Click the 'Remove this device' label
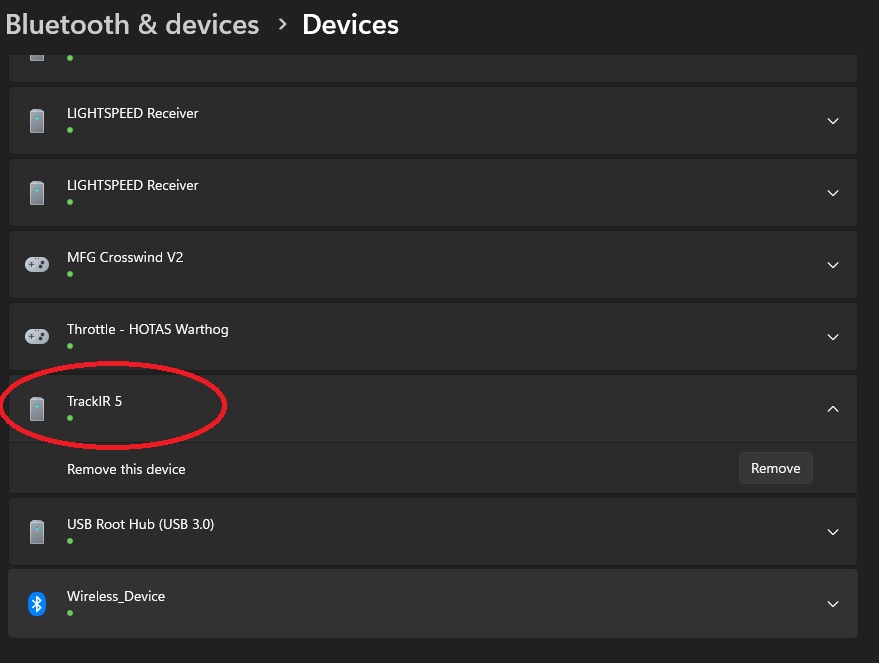Image resolution: width=879 pixels, height=663 pixels. (x=126, y=469)
